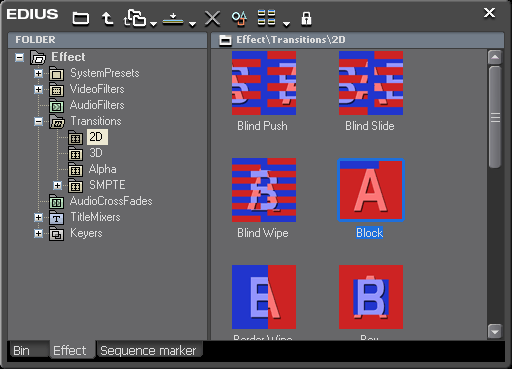Select the Blind Wipe transition thumbnail
Image resolution: width=512 pixels, height=369 pixels.
coord(264,190)
